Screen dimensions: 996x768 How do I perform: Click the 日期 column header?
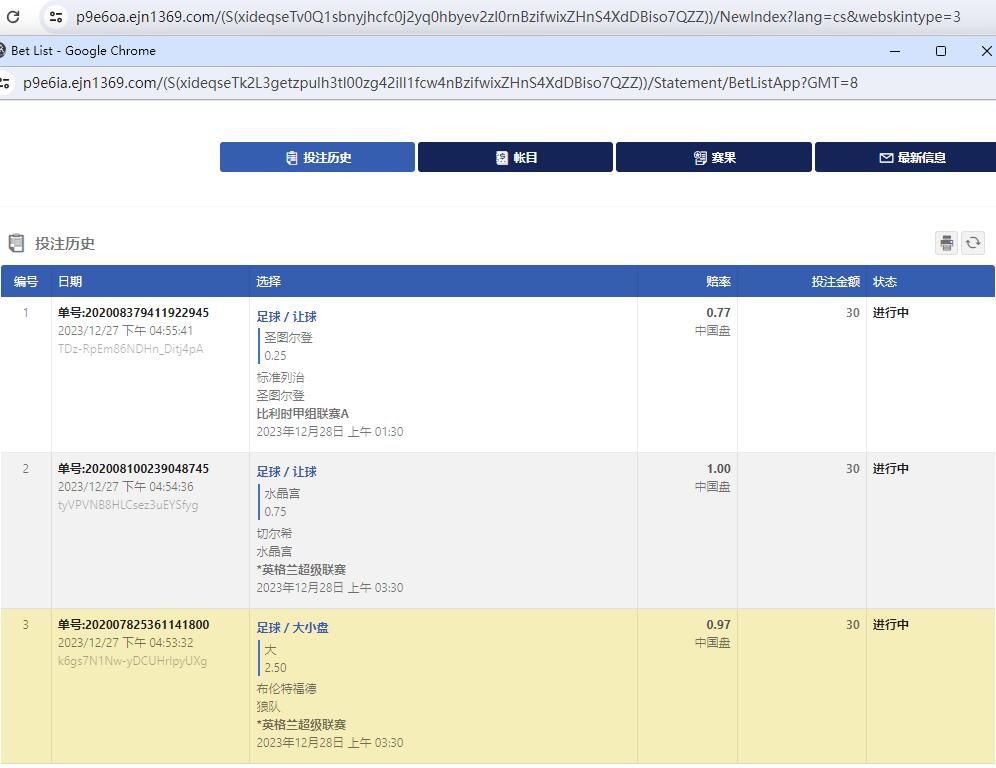pos(70,282)
